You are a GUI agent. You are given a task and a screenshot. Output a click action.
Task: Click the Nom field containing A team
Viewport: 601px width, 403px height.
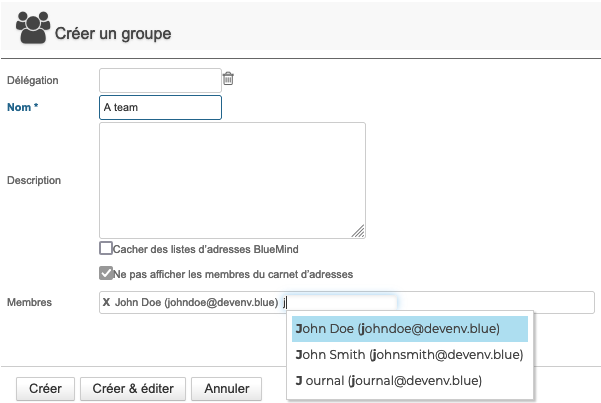[160, 107]
